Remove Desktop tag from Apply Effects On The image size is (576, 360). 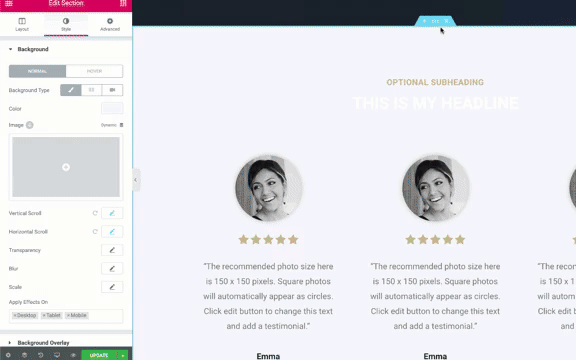[15, 316]
